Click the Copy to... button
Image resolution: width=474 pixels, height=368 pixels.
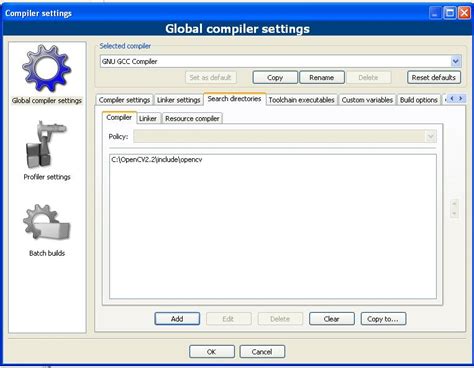coord(383,319)
